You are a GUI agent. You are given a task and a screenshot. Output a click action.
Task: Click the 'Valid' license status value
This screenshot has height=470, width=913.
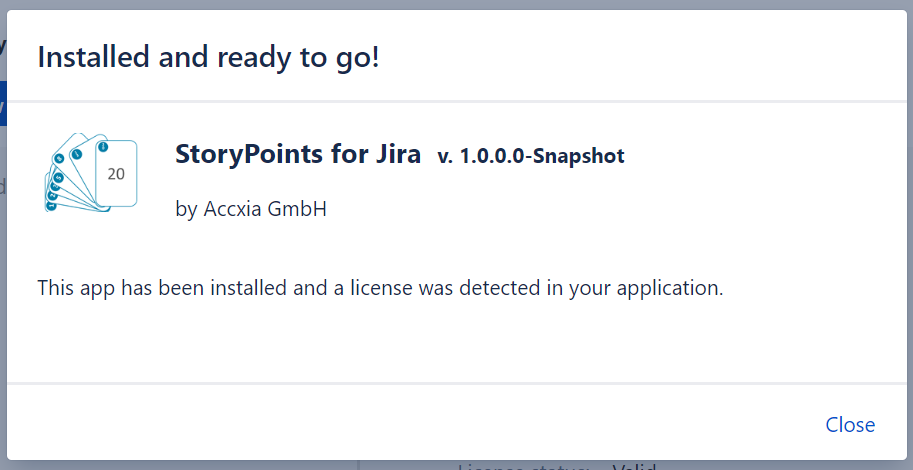point(632,466)
